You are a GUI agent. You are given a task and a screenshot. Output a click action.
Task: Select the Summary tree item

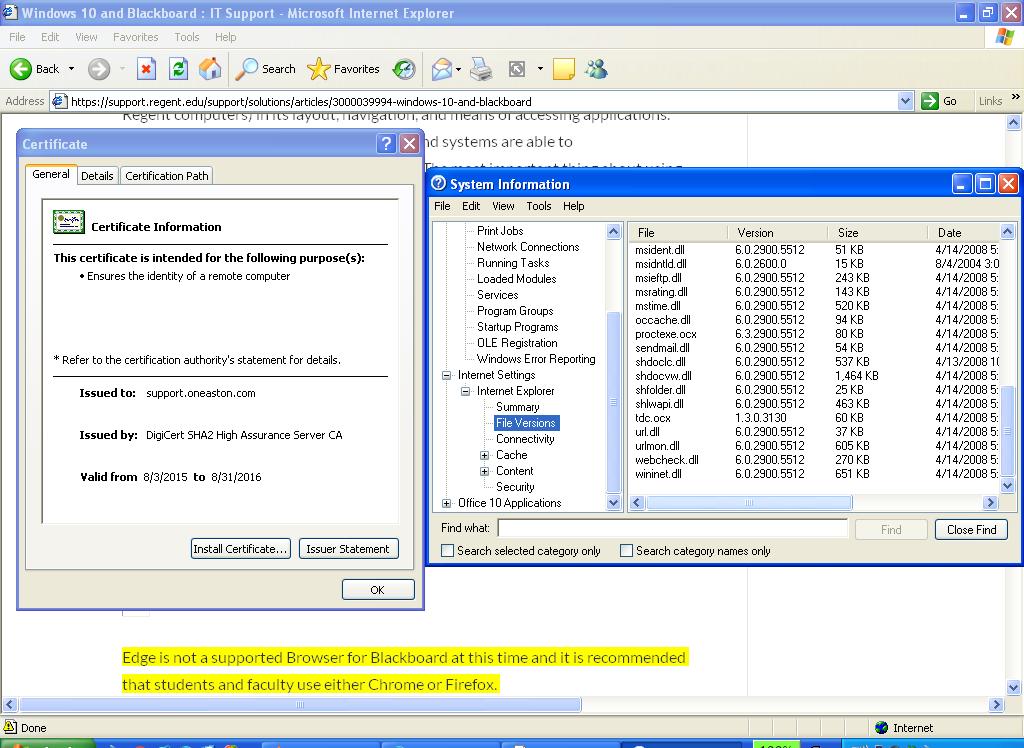(517, 407)
